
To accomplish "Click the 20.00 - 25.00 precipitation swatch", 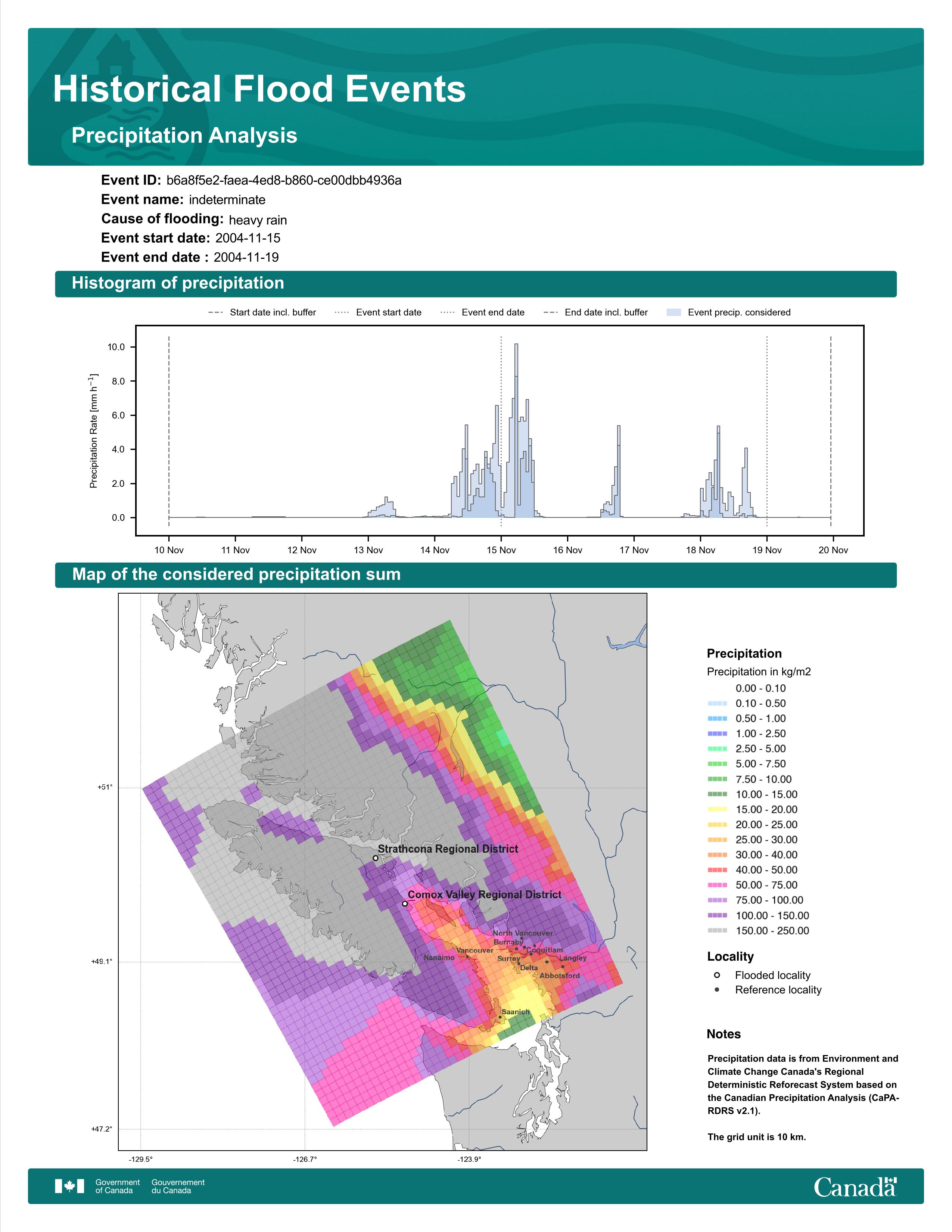I will (x=717, y=825).
